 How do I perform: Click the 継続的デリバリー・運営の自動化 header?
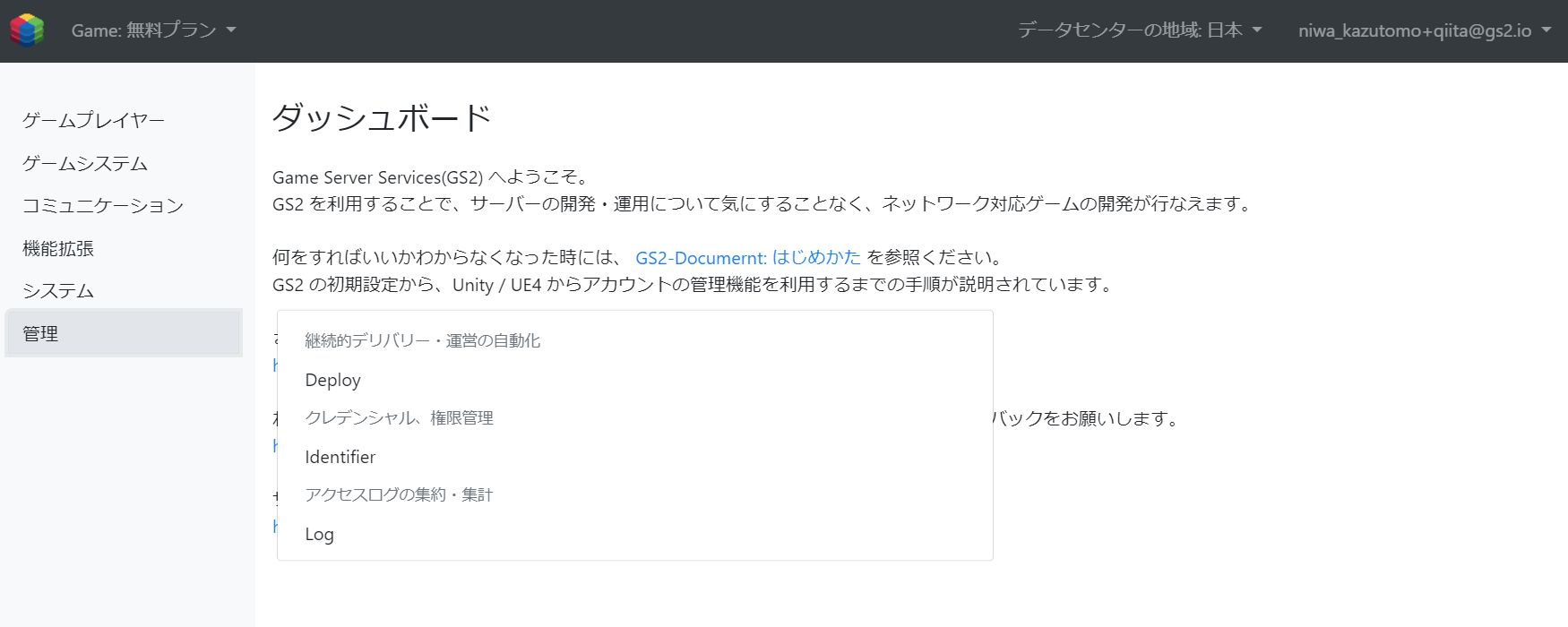point(422,340)
